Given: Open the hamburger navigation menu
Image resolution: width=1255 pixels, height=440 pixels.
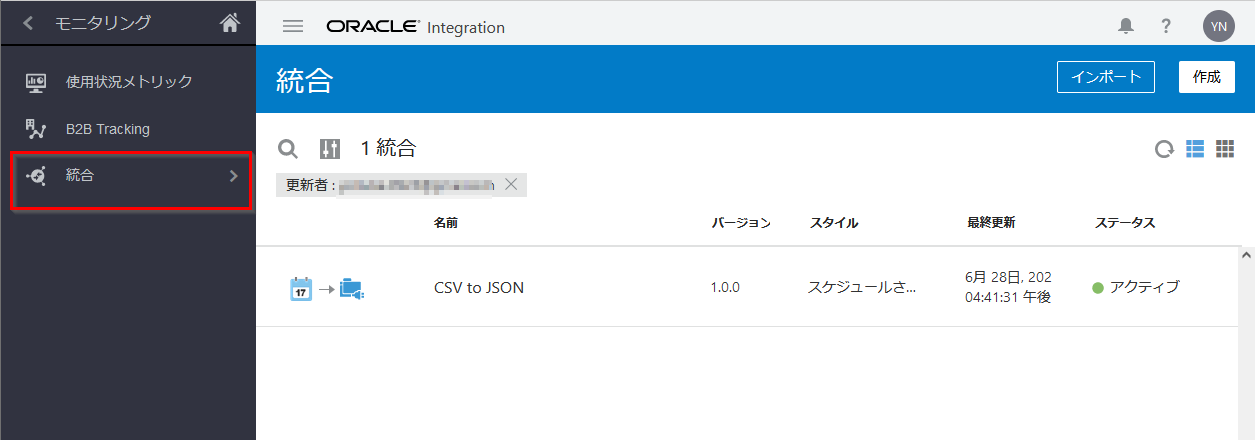Looking at the screenshot, I should (x=293, y=27).
